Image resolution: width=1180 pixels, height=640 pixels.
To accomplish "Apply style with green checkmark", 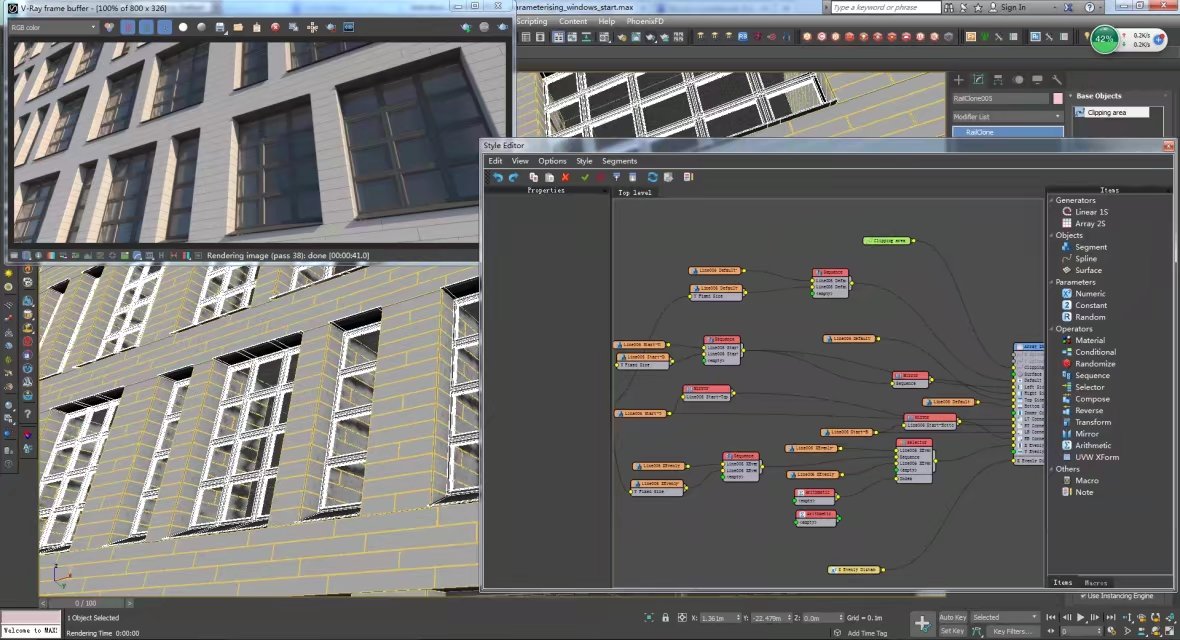I will pos(585,177).
